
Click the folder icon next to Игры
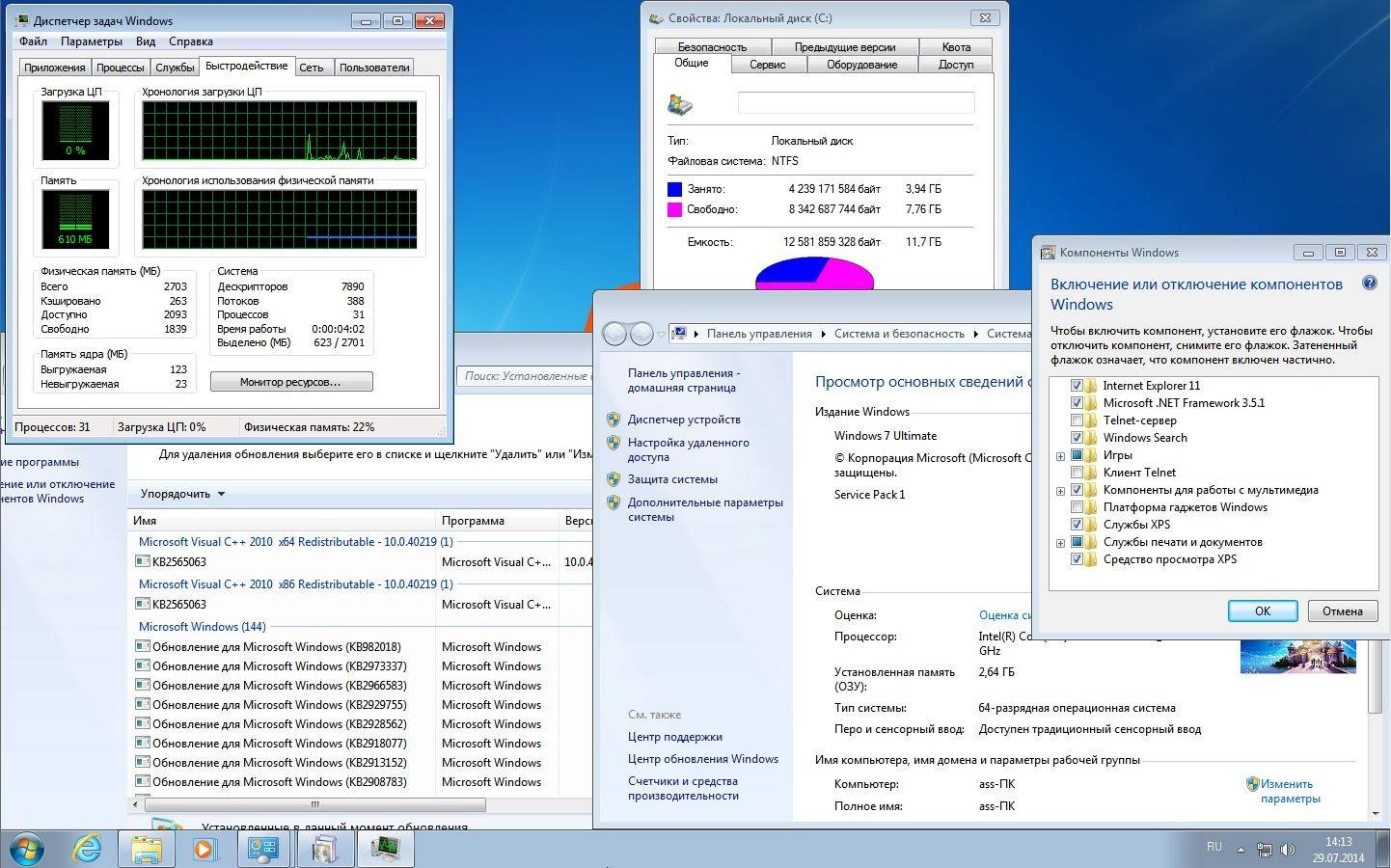click(x=1091, y=455)
